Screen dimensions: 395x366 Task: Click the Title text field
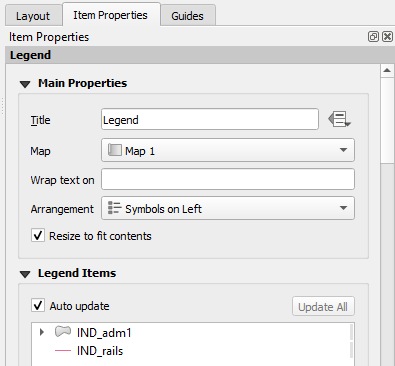point(210,119)
